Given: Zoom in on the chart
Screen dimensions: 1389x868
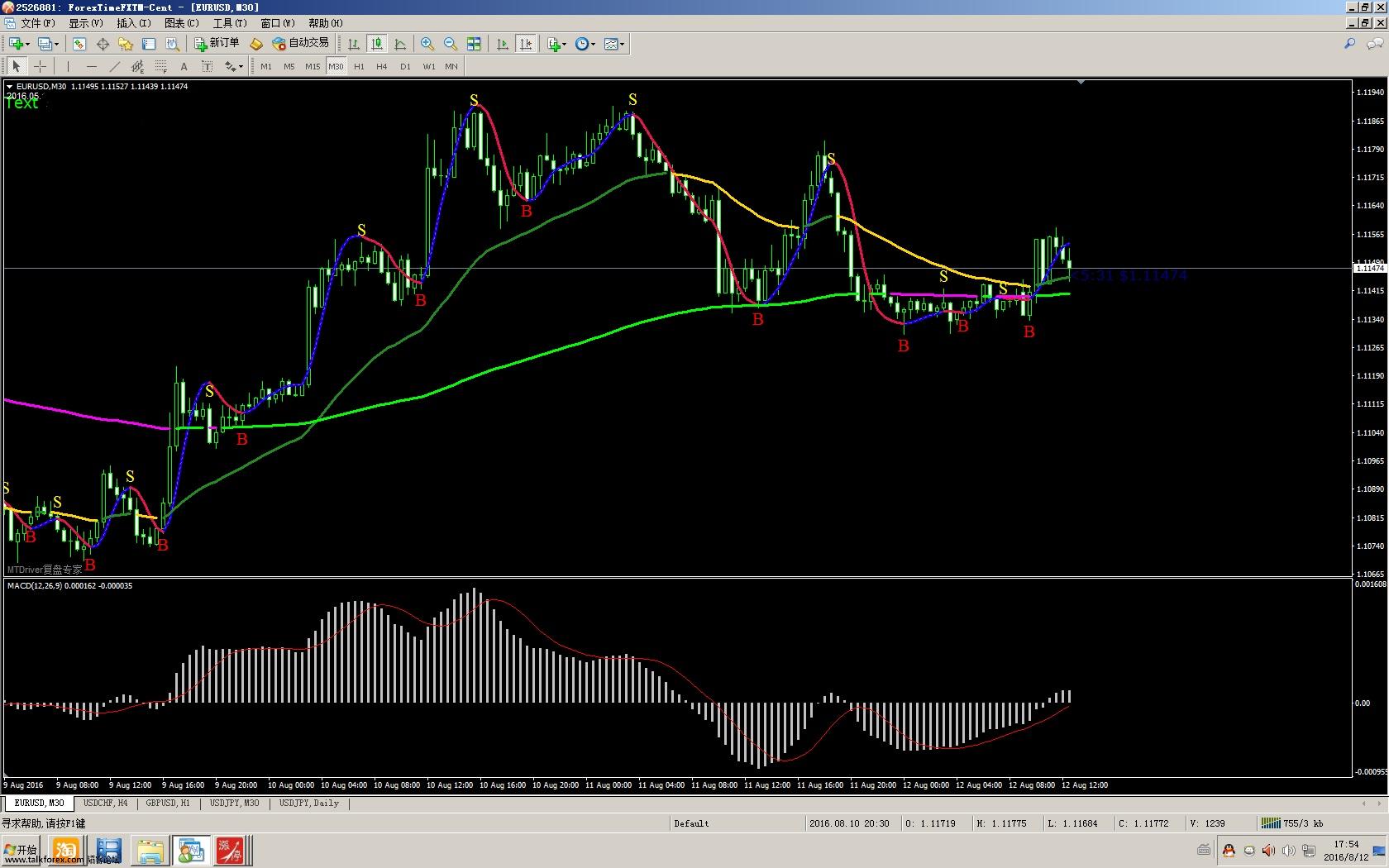Looking at the screenshot, I should click(x=427, y=44).
